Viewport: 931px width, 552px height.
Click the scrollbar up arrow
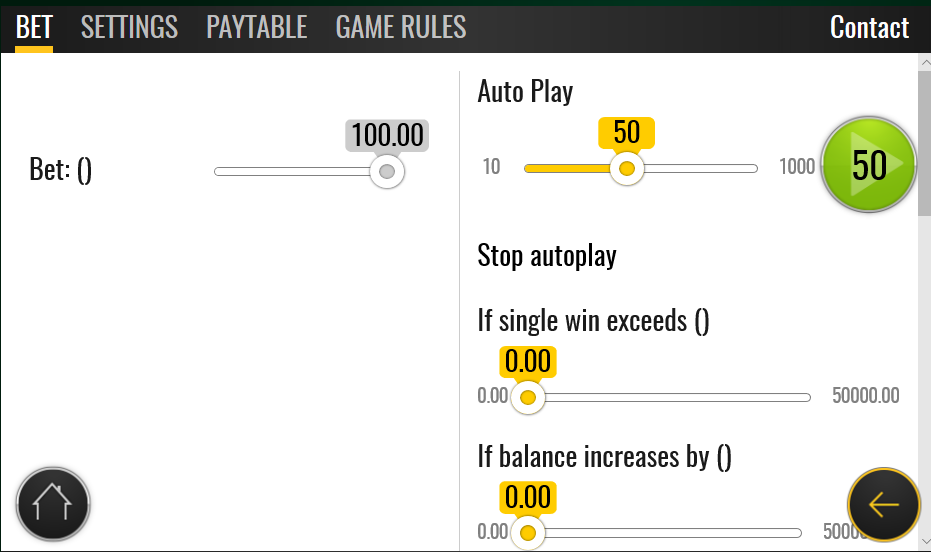coord(924,62)
